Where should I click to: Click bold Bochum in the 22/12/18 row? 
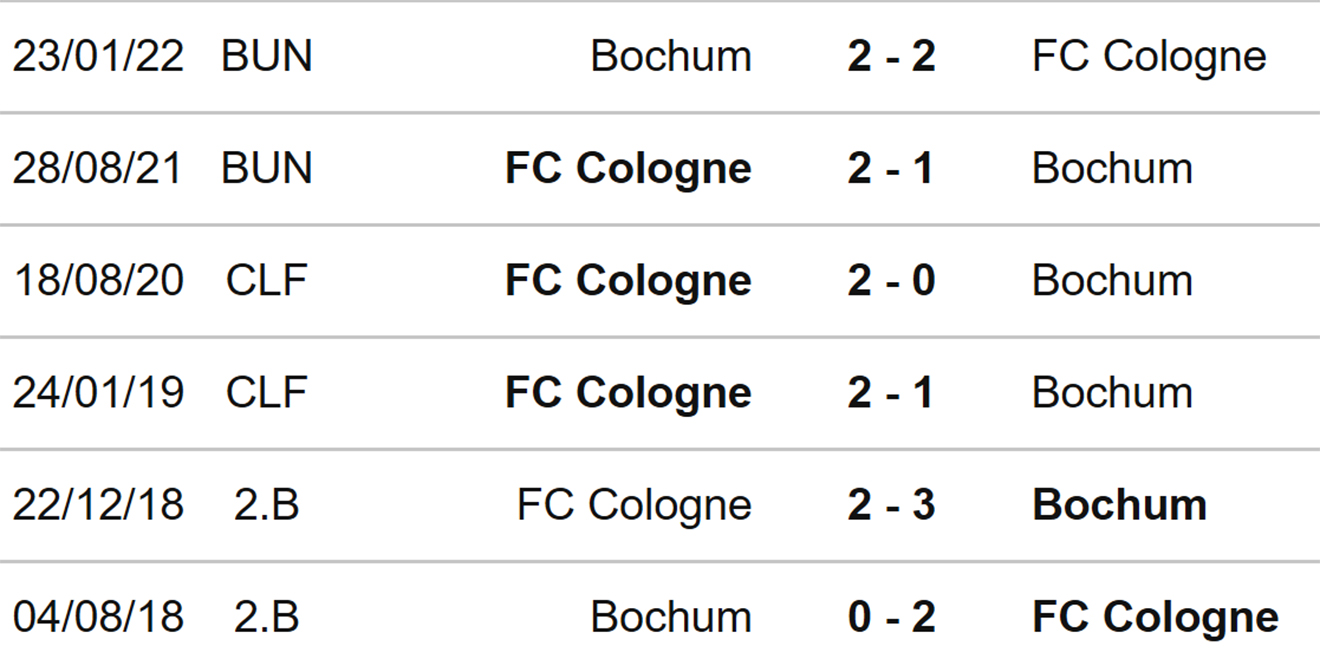1119,504
